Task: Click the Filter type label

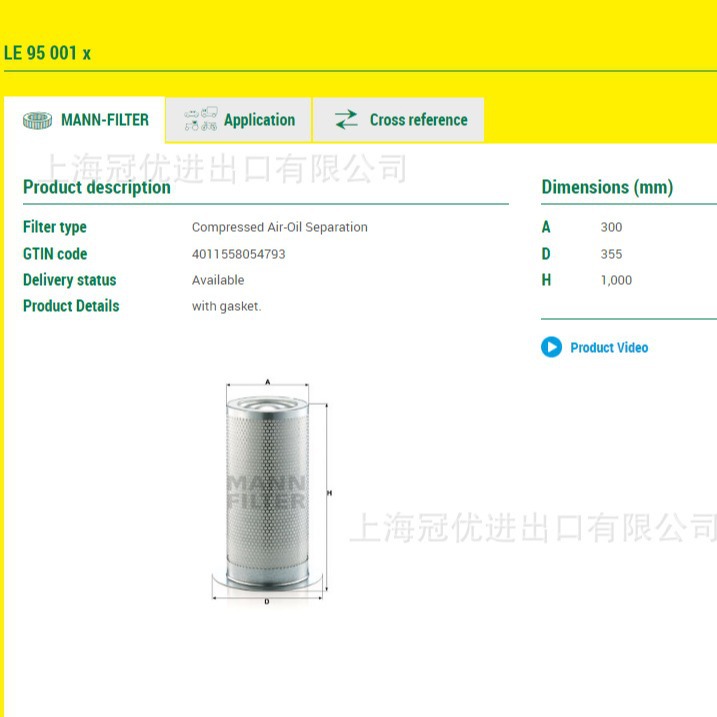Action: pyautogui.click(x=54, y=227)
